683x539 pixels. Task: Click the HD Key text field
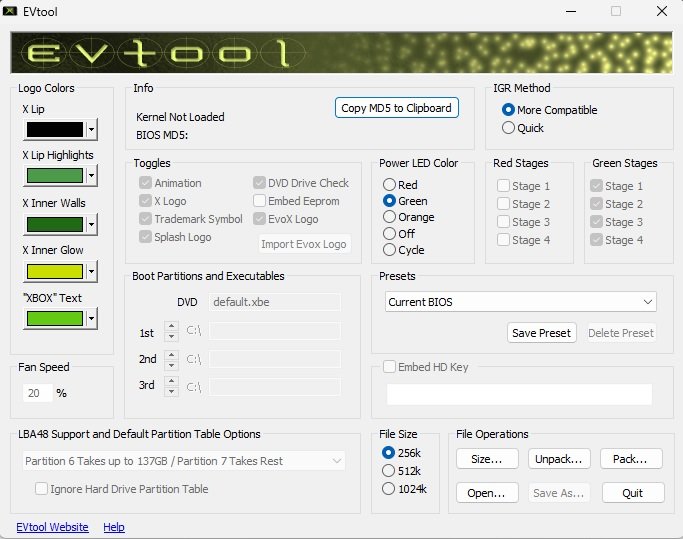click(520, 394)
